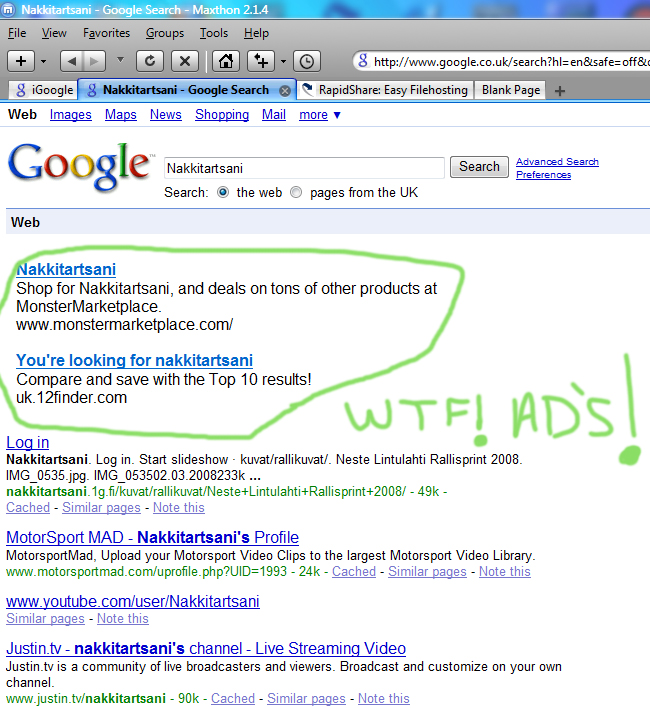Screen dimensions: 650x708
Task: Open Cached link for Justin.tv result
Action: pyautogui.click(x=233, y=699)
